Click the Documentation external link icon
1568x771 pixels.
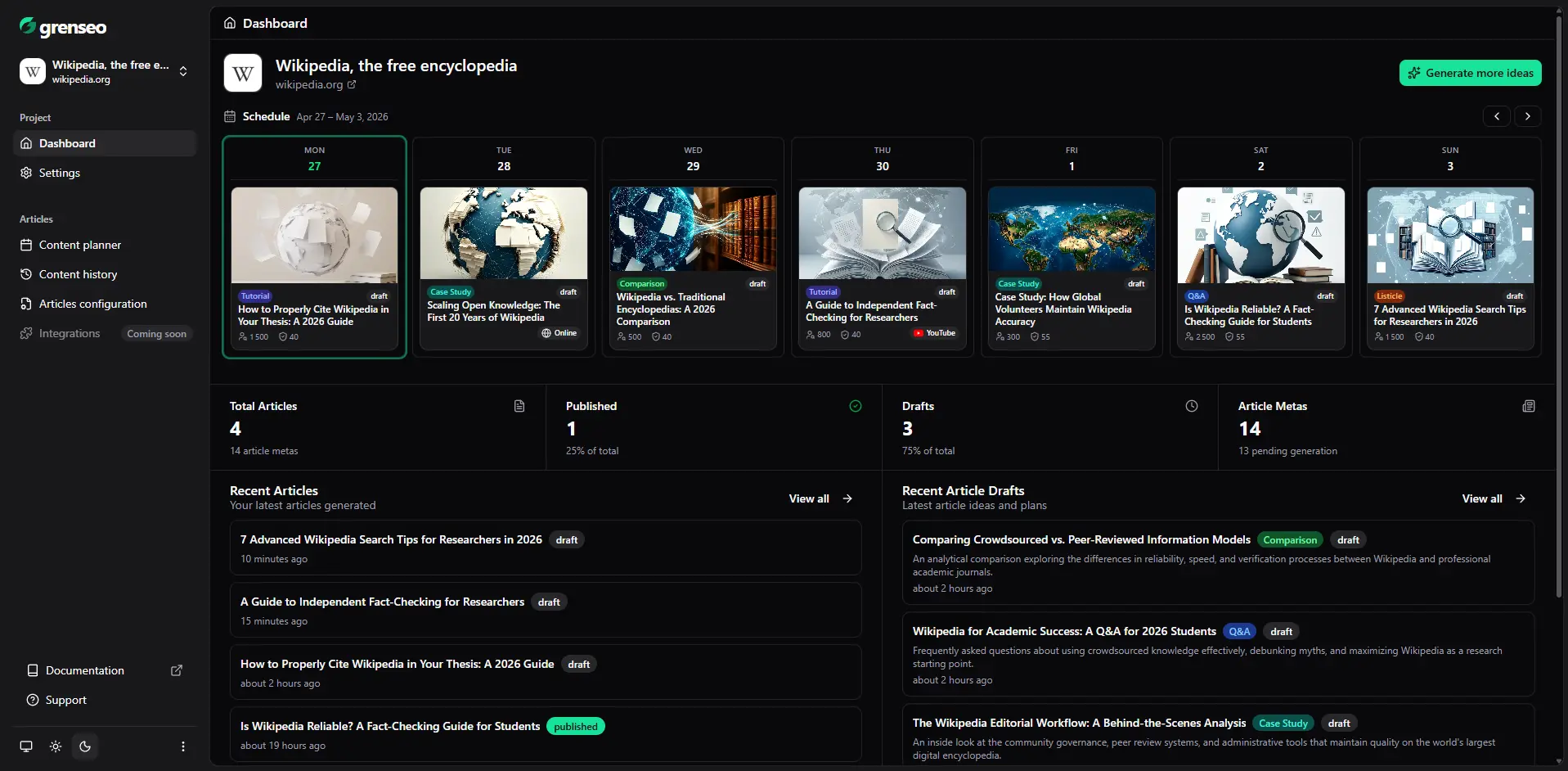pos(177,670)
